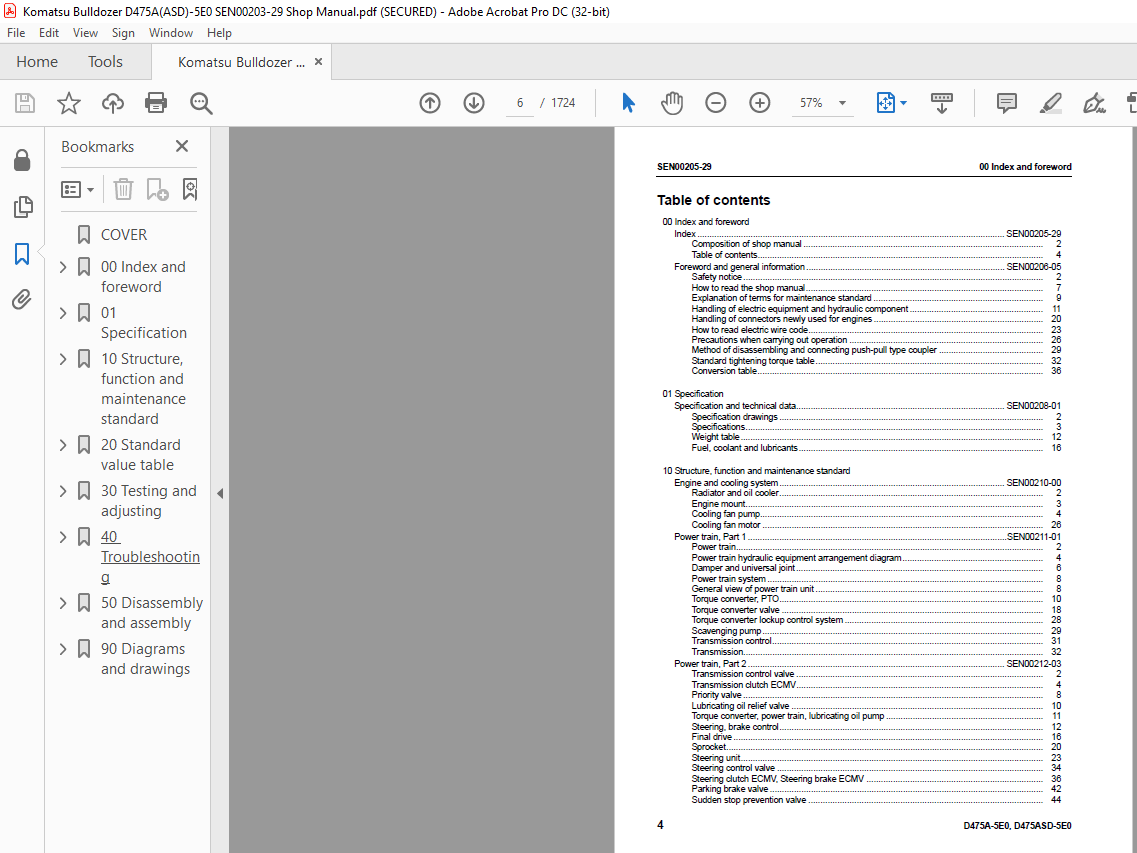This screenshot has height=853, width=1137.
Task: Toggle the Bookmarks panel icon
Action: point(22,254)
